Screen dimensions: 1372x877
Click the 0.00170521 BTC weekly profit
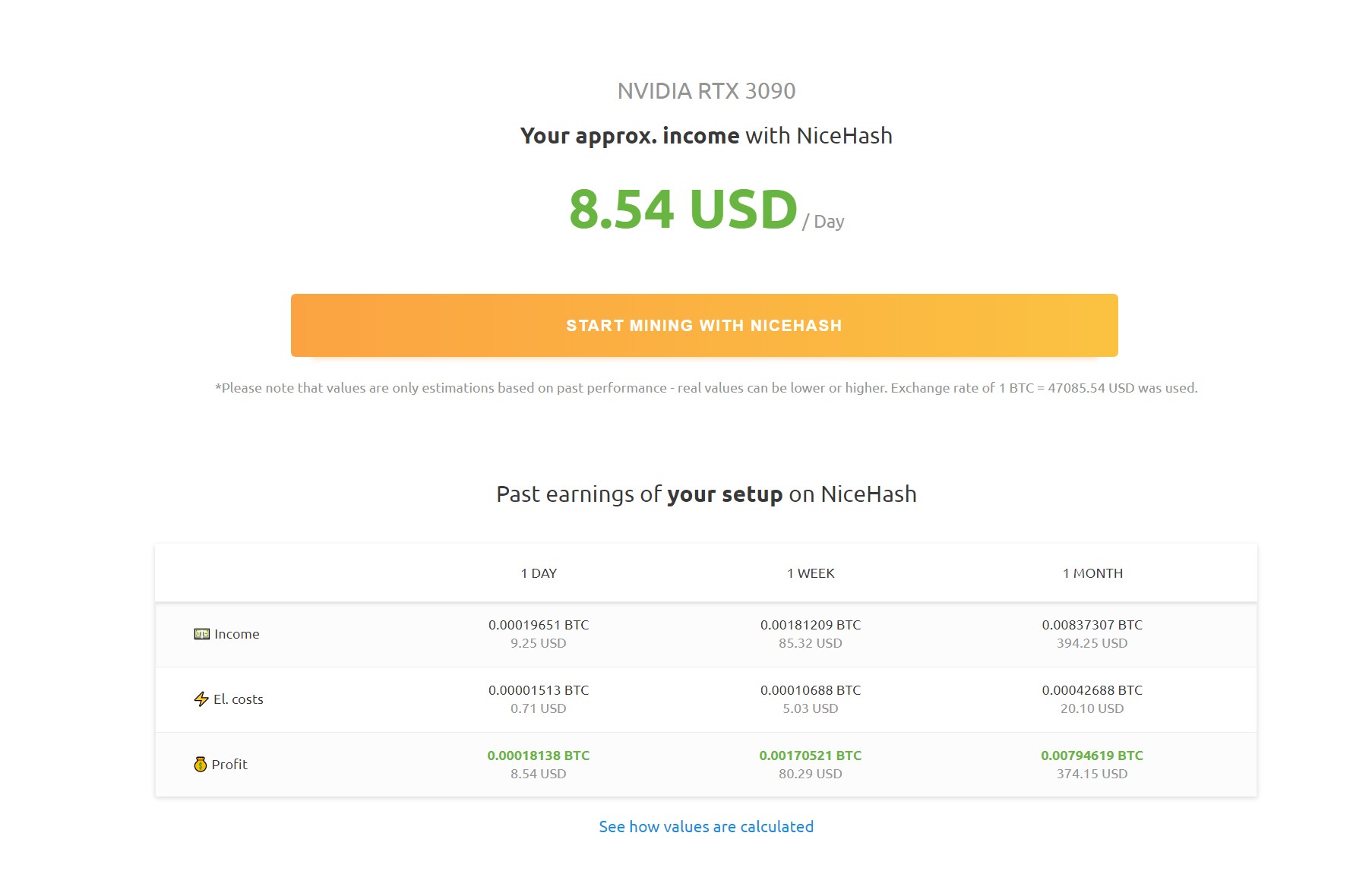[811, 756]
